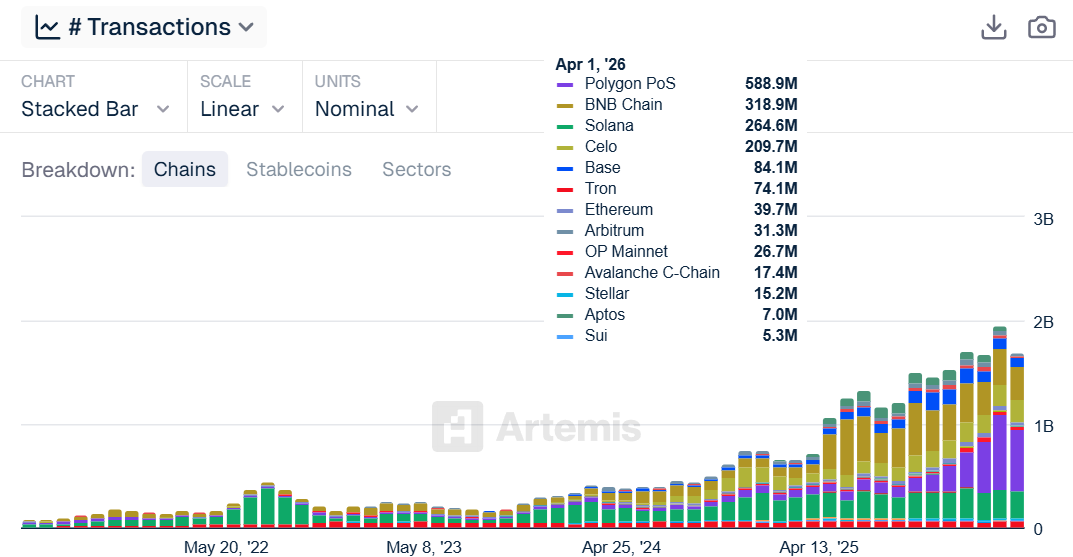
Task: Click the Sui label in tooltip
Action: point(596,335)
